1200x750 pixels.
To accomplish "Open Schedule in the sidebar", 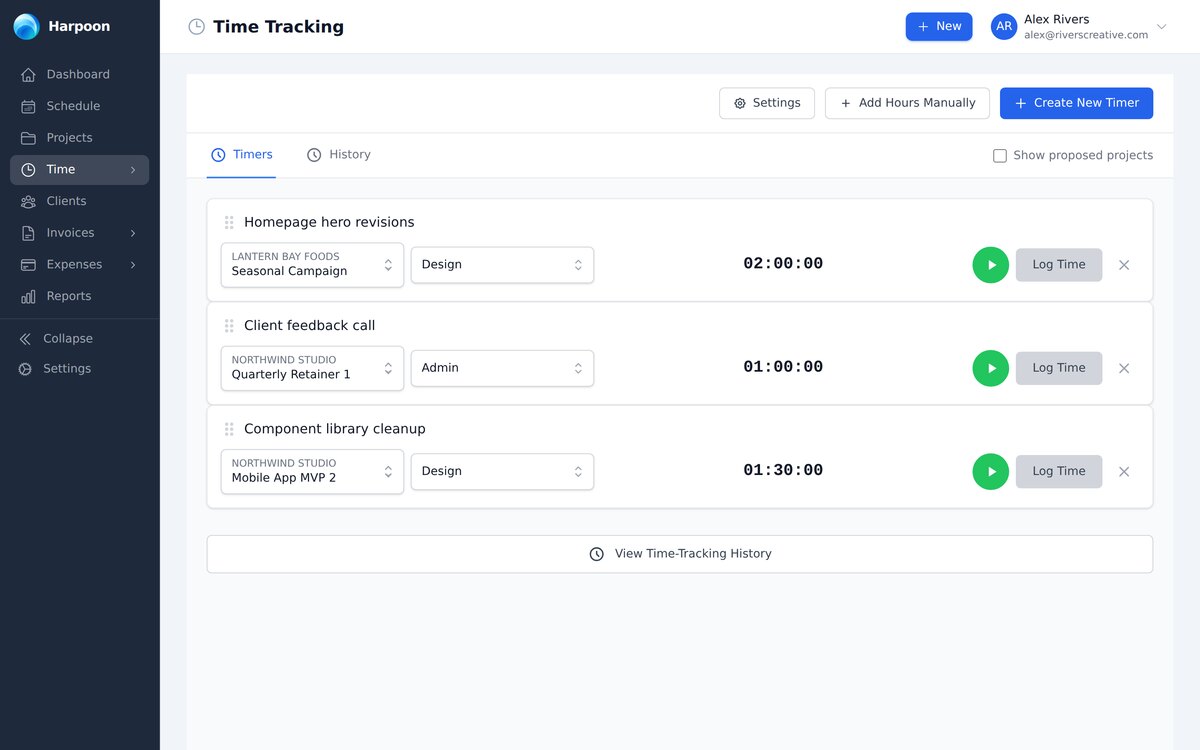I will pos(79,106).
